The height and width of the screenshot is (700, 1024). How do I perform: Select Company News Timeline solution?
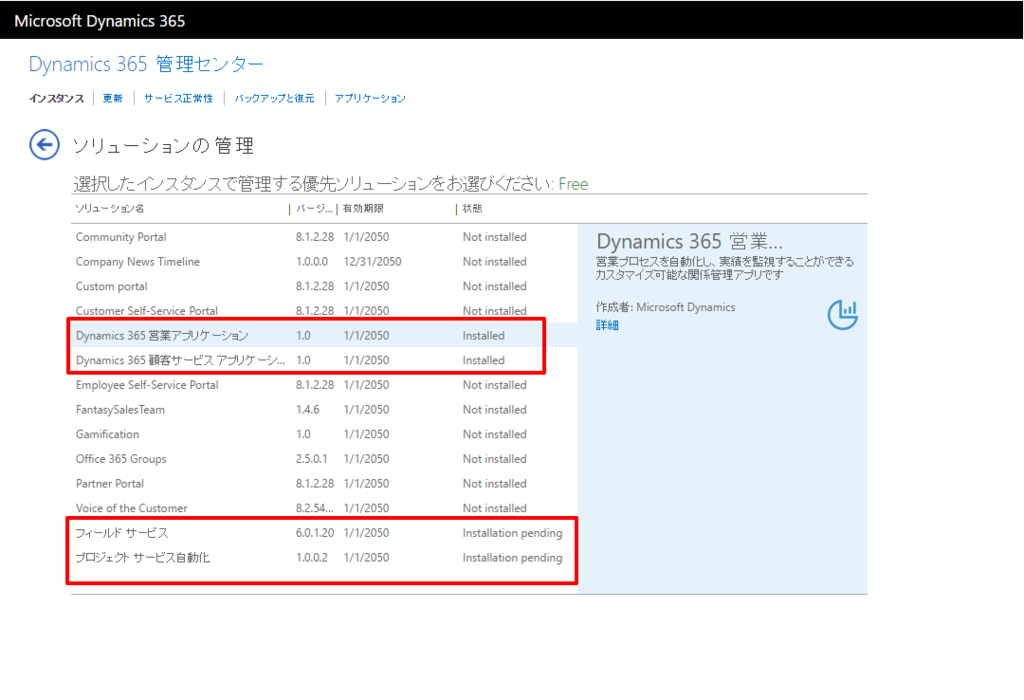click(x=324, y=262)
